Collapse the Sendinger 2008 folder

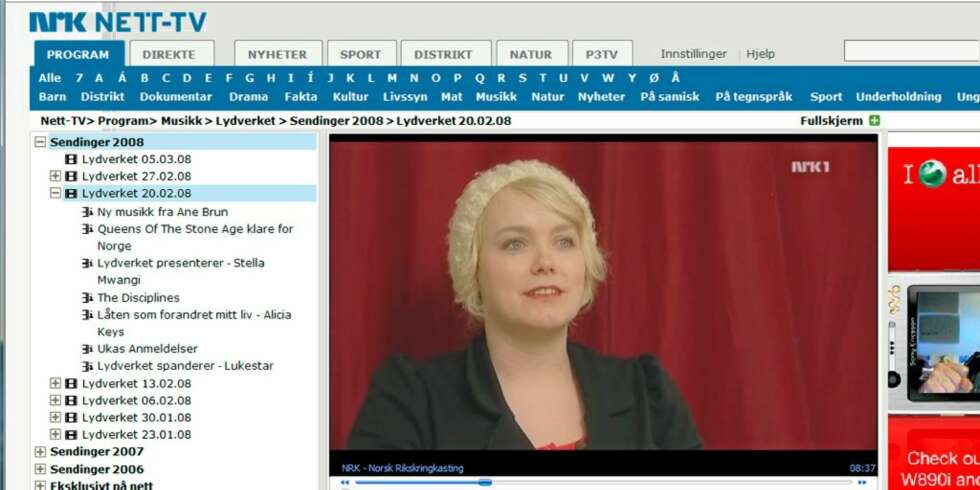click(41, 142)
